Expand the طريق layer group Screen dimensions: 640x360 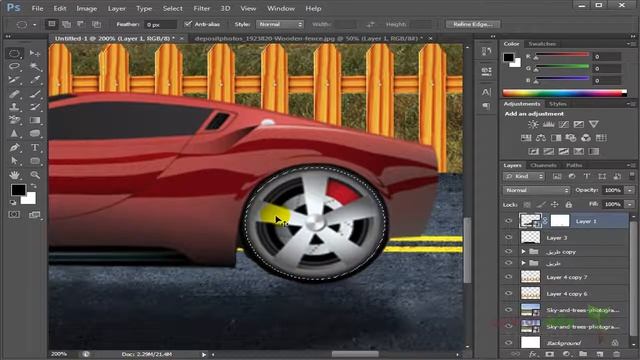click(523, 263)
